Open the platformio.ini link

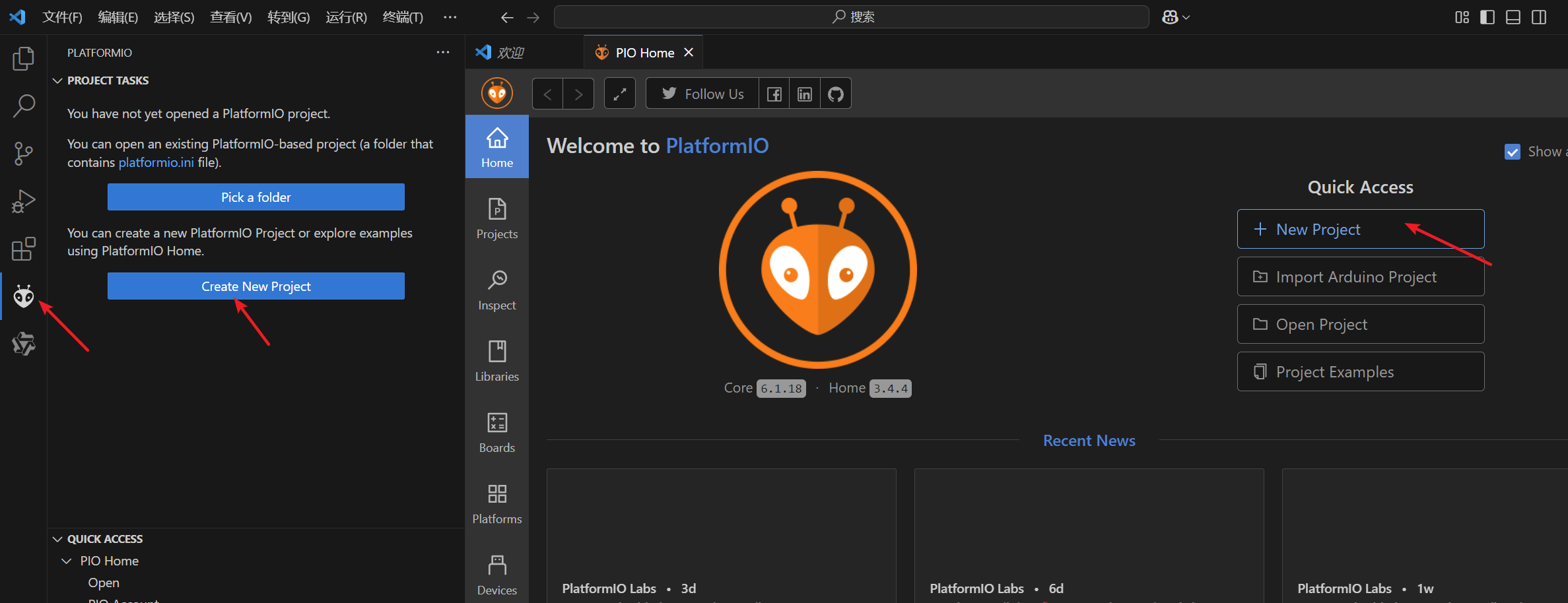pos(156,162)
